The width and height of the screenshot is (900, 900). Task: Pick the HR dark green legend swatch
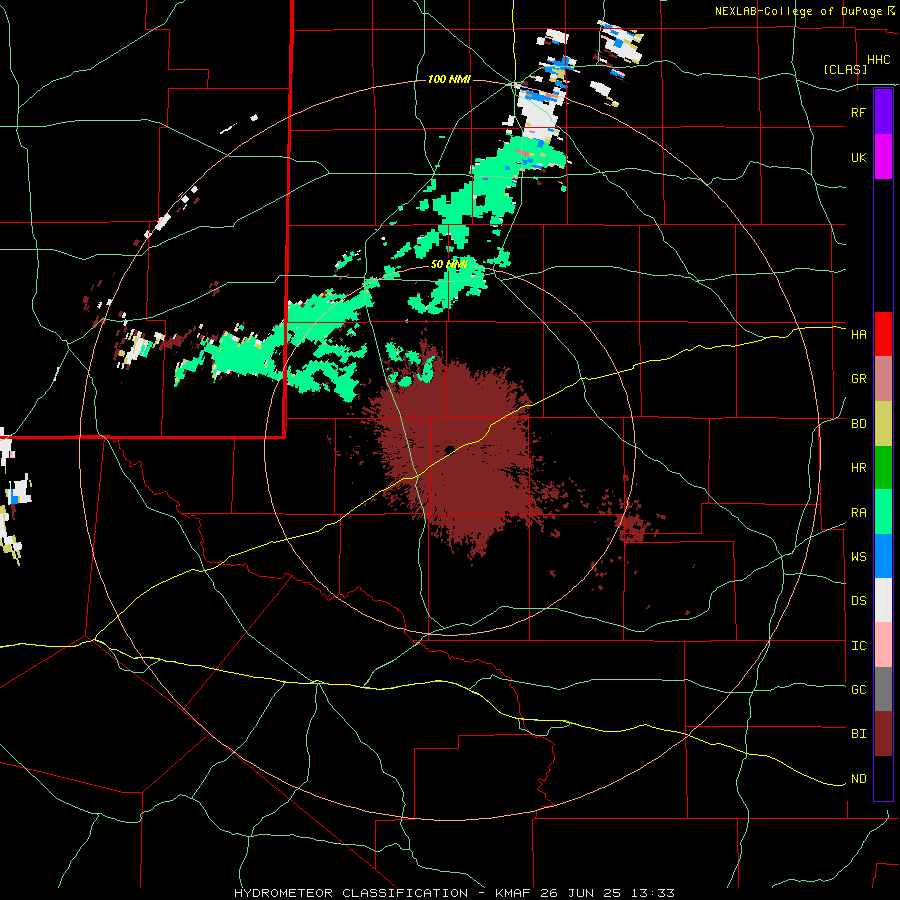click(883, 468)
